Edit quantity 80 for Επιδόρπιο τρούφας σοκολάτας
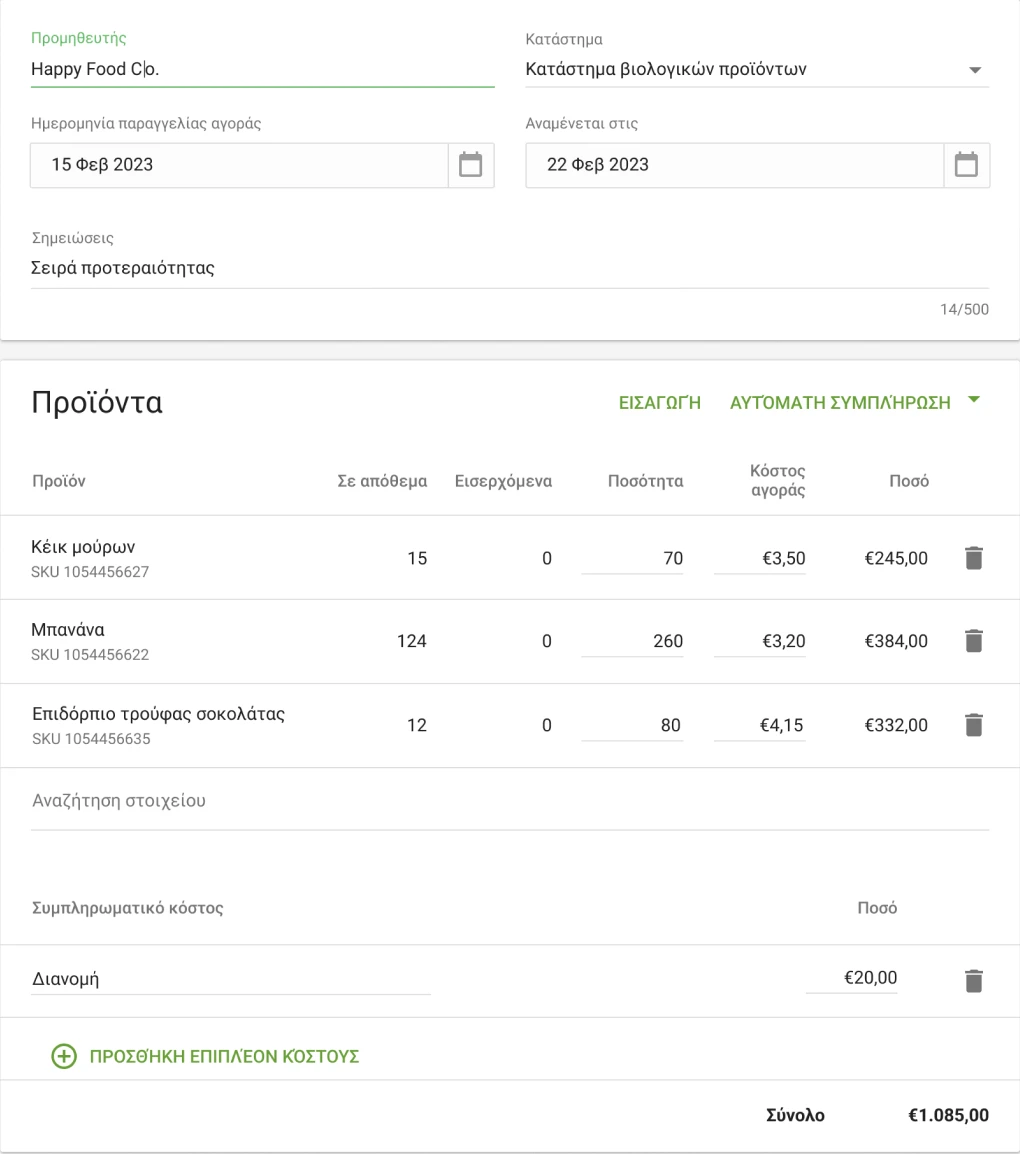 [633, 725]
